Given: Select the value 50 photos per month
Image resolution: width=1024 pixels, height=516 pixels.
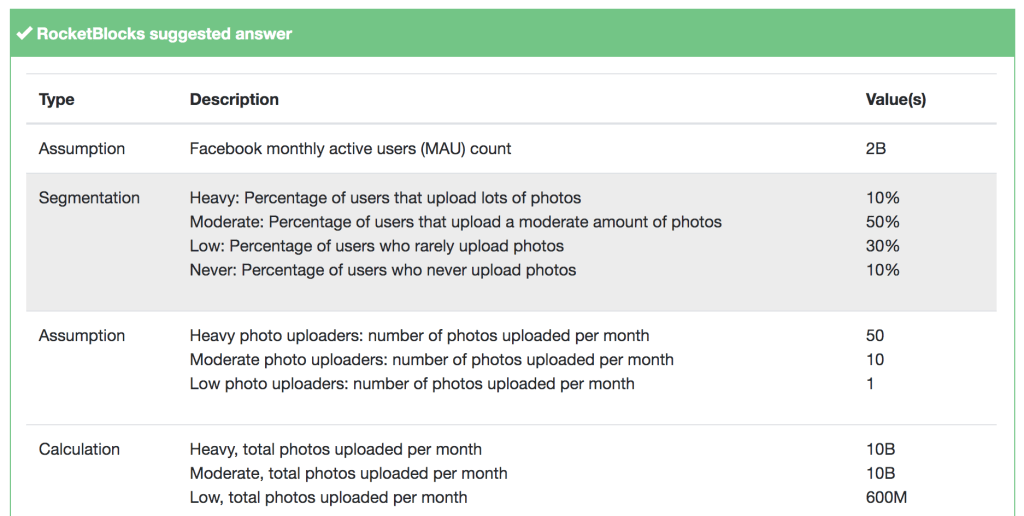Looking at the screenshot, I should coord(875,336).
